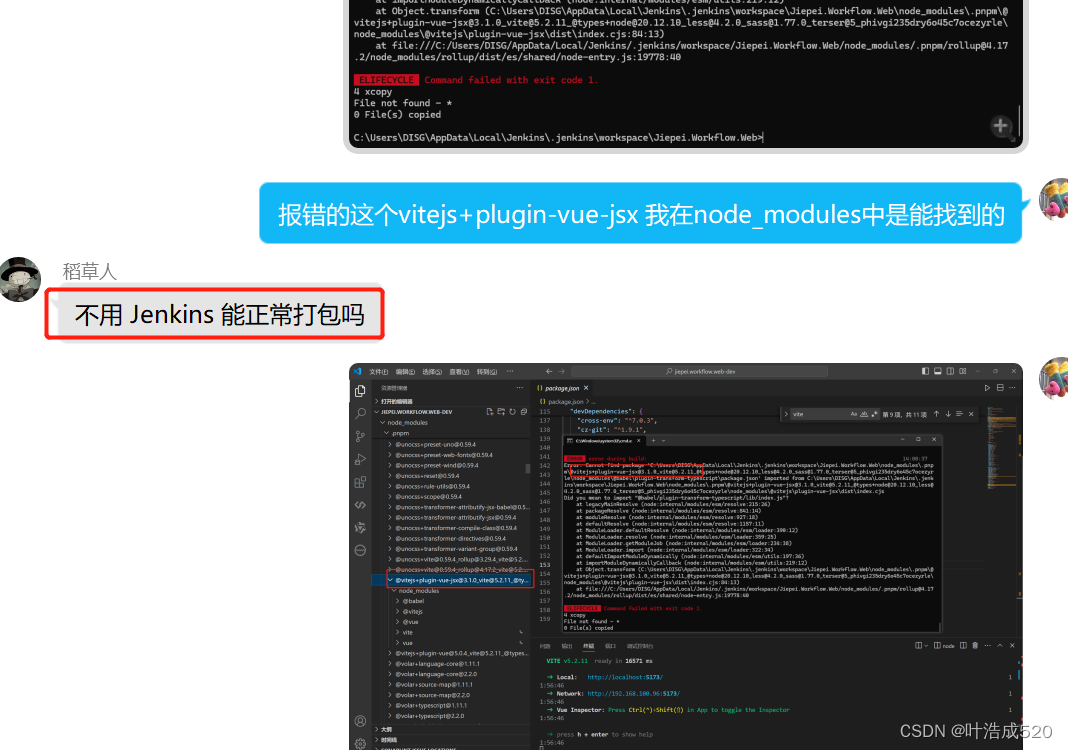Go back using the VS Code back arrow
The image size is (1068, 750).
(x=549, y=371)
